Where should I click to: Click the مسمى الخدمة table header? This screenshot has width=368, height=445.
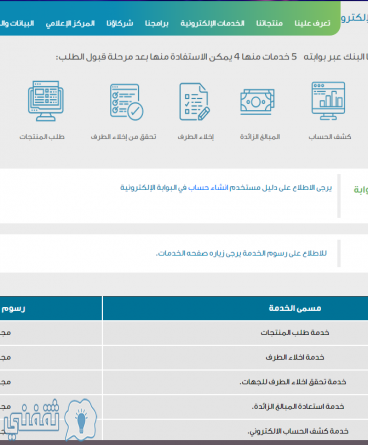(x=295, y=308)
